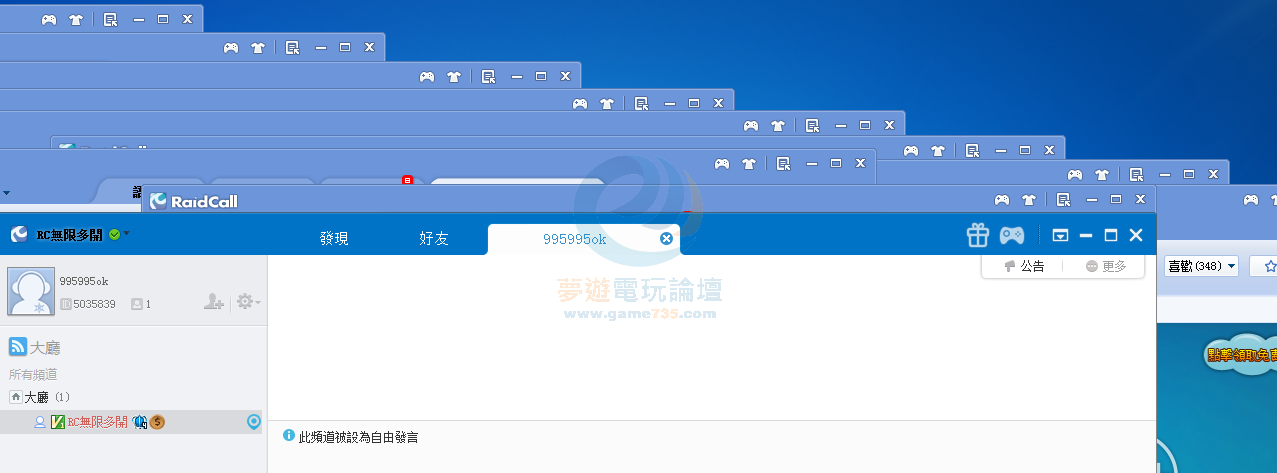Click the 995995ok channel avatar picture
The width and height of the screenshot is (1277, 473).
coord(31,291)
